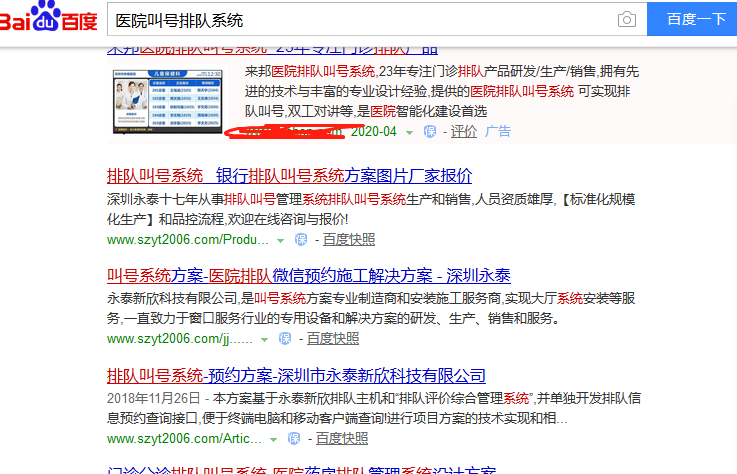Click the 保 badge beside 2020-04
The width and height of the screenshot is (737, 474).
click(430, 132)
